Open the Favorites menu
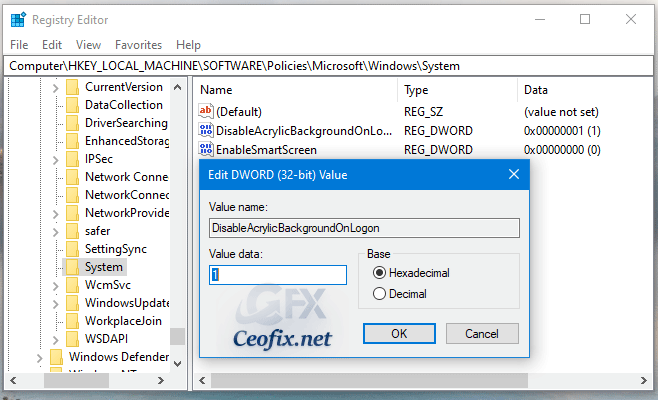Viewport: 658px width, 400px height. [138, 45]
